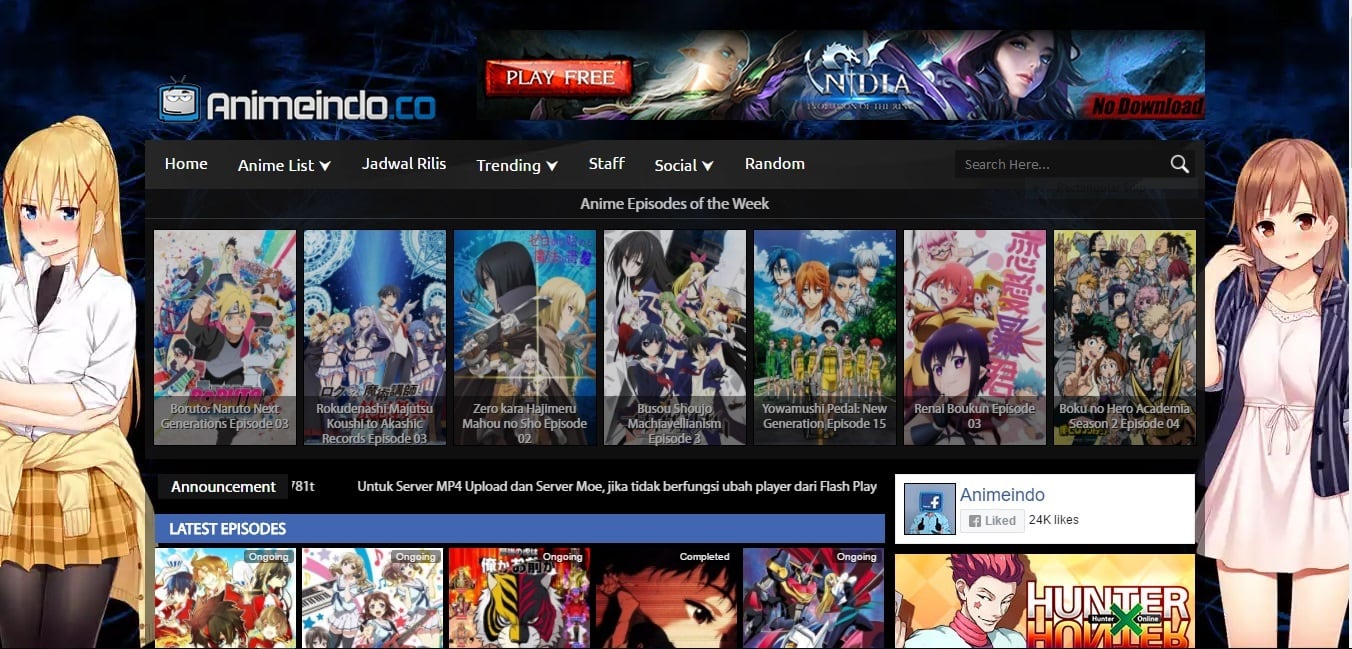Open Renai Boukun Episode 03

click(x=975, y=338)
